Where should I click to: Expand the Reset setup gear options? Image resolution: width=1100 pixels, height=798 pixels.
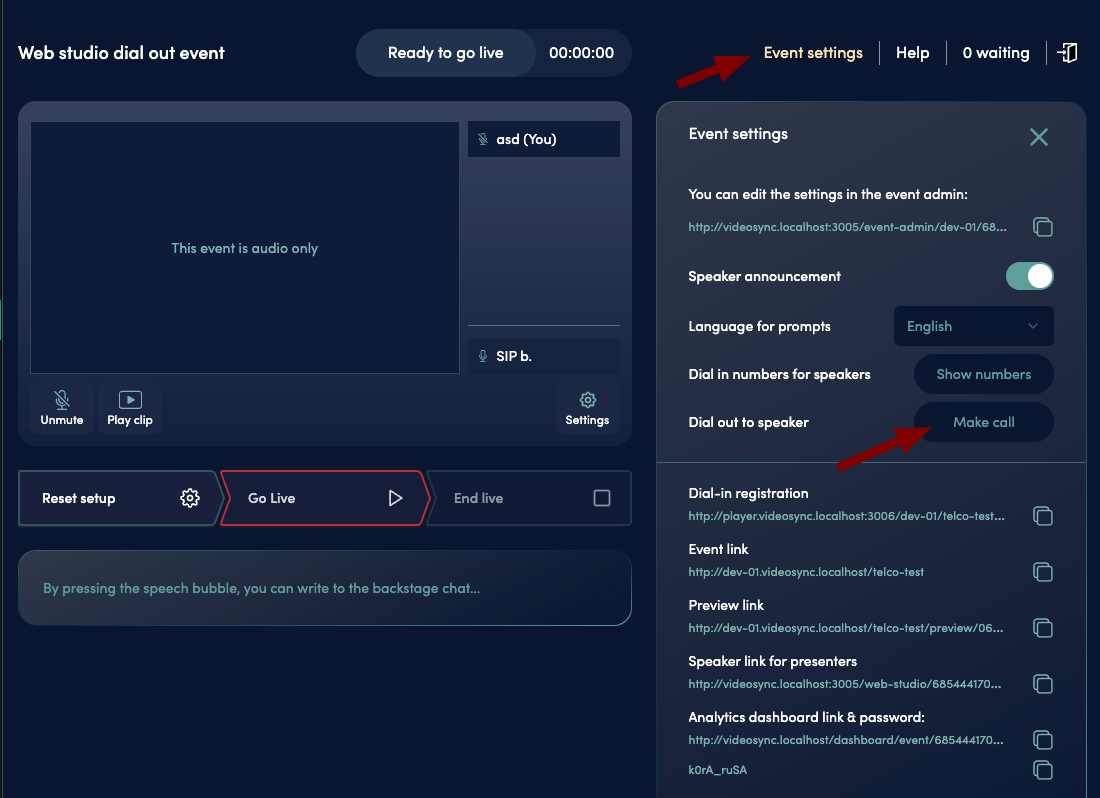190,497
